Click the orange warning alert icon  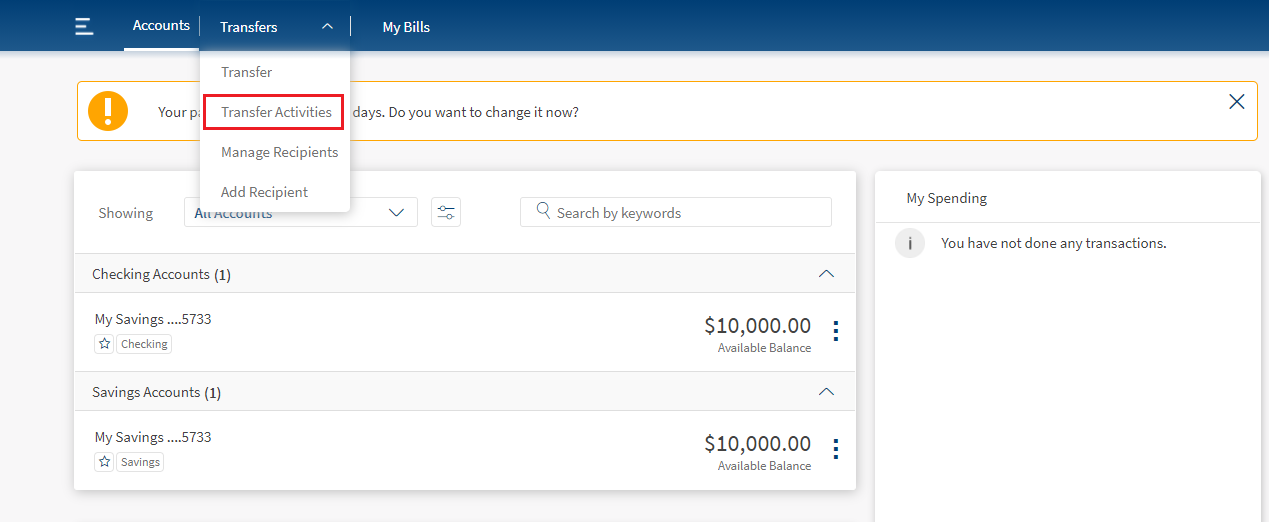[108, 111]
